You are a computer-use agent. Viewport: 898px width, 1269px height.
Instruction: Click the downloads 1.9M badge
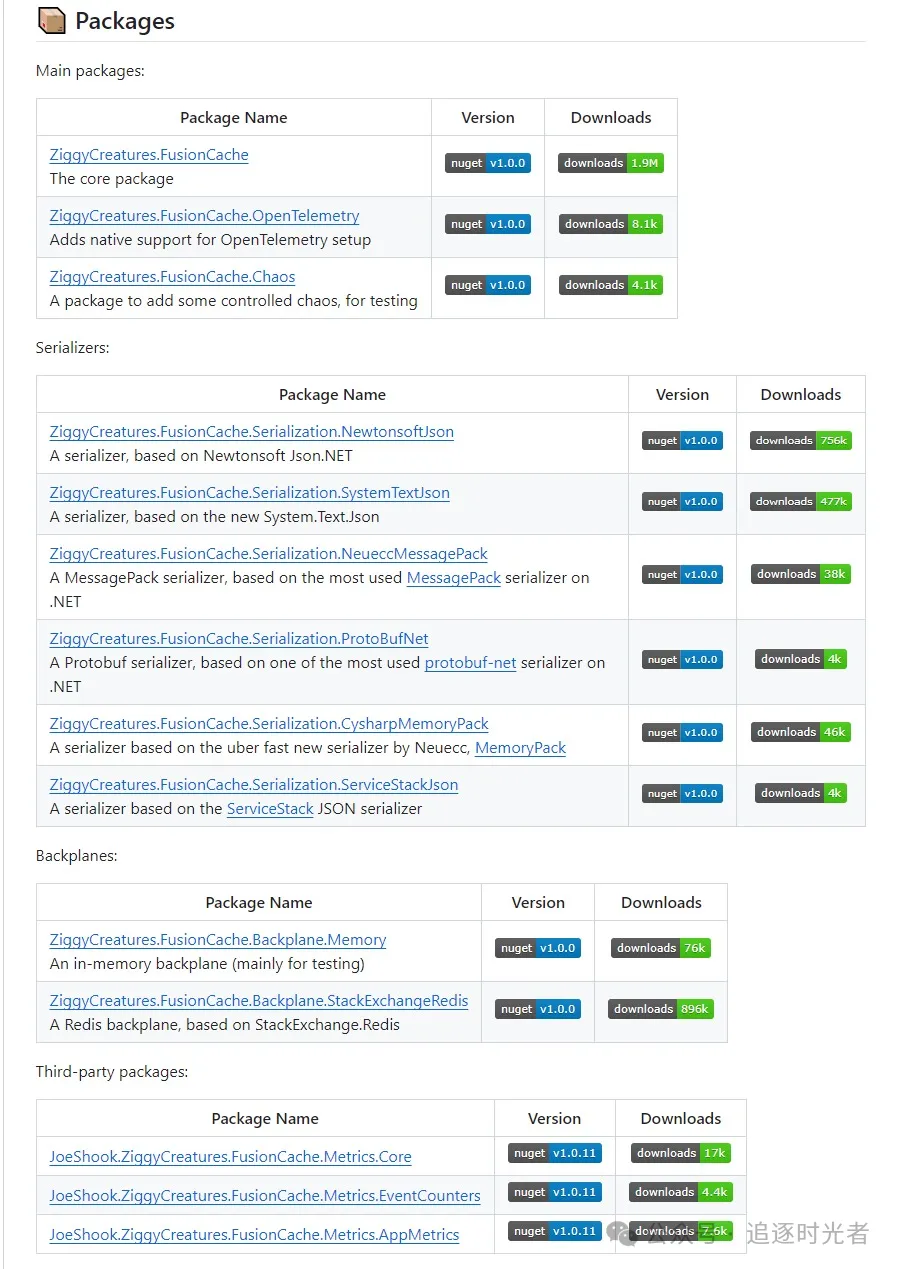click(x=611, y=163)
